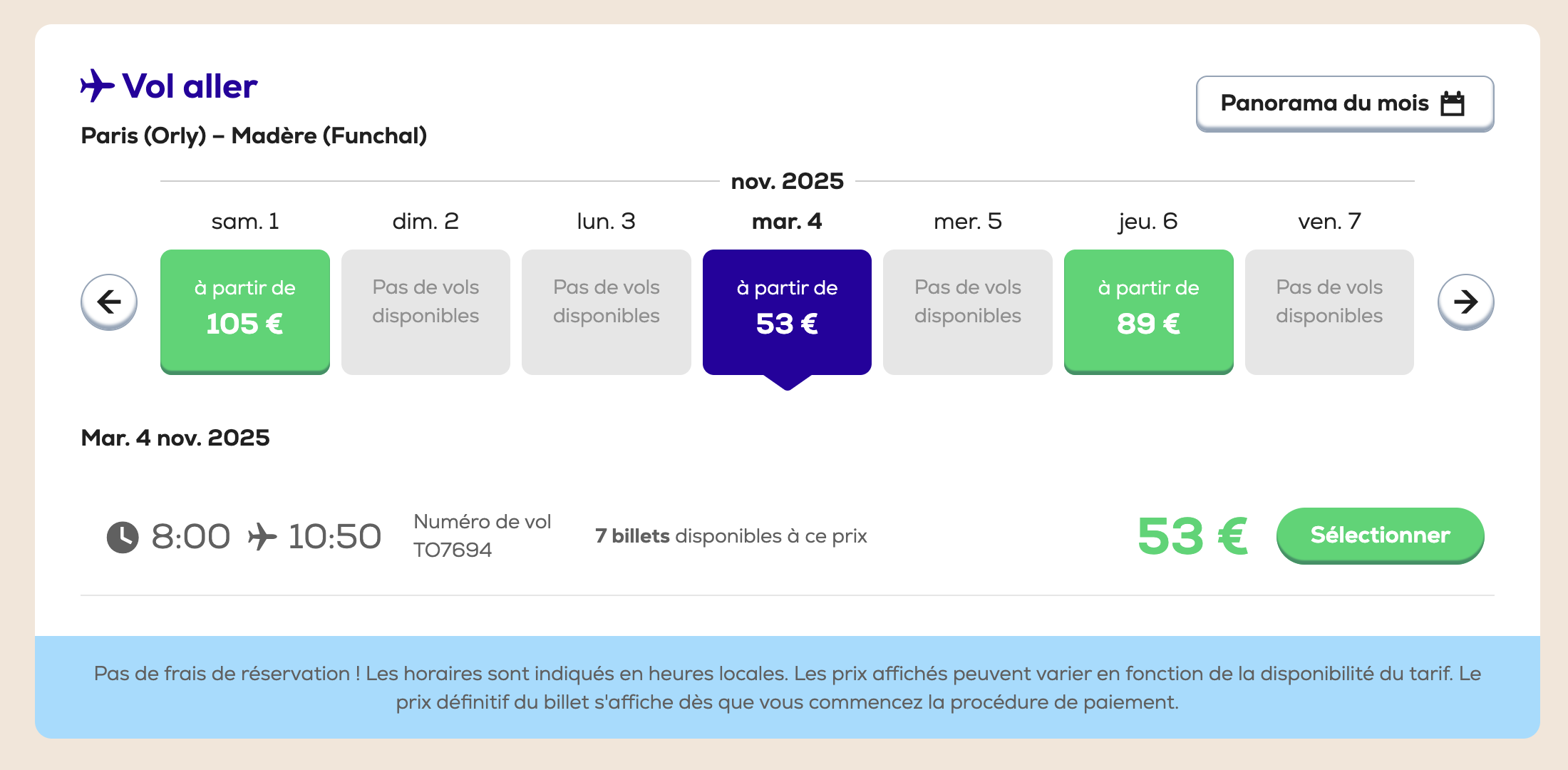Click the unavailable Friday 7 date tile
Screen dimensions: 1568x770
1329,311
